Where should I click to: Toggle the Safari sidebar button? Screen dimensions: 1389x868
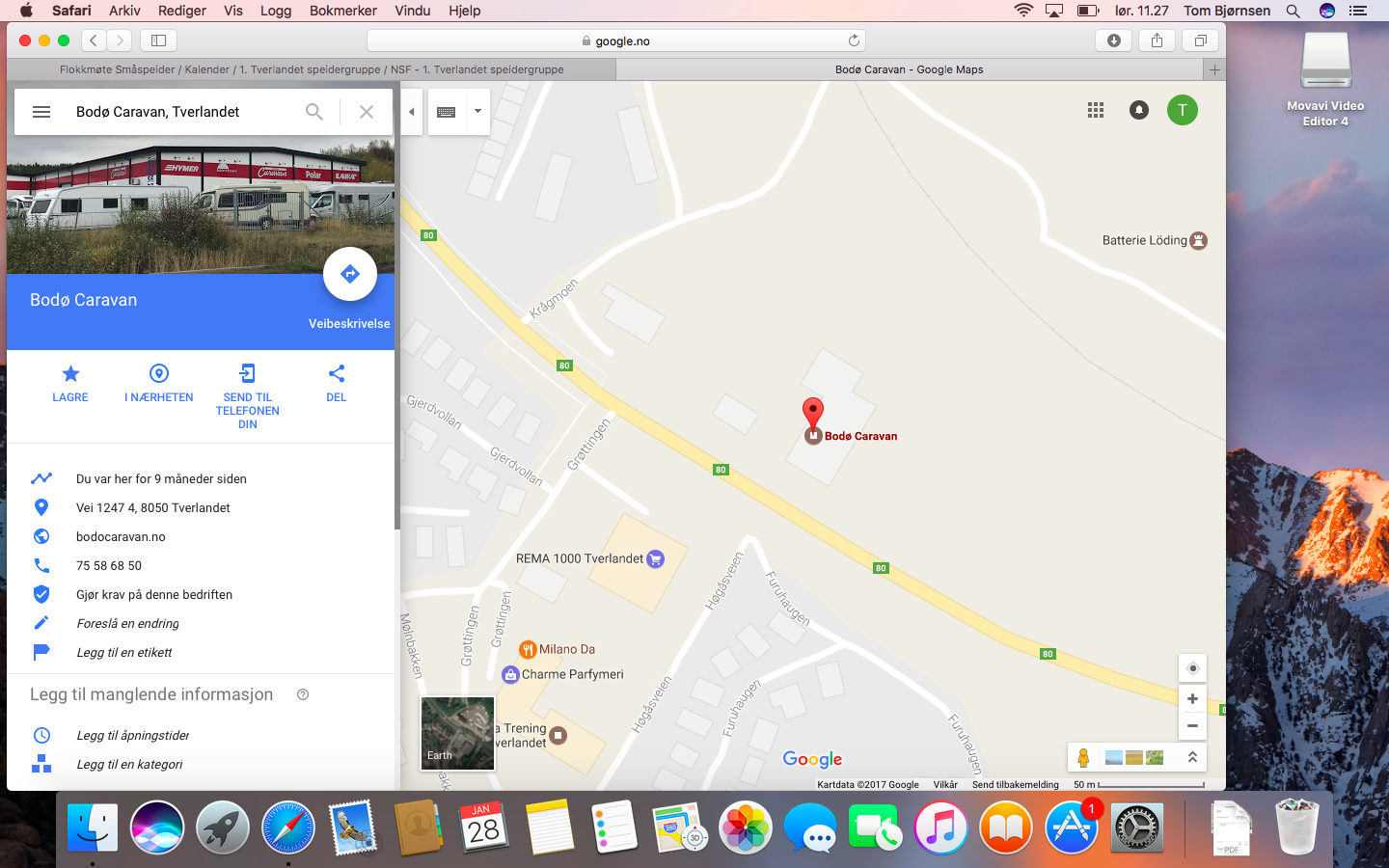click(159, 41)
